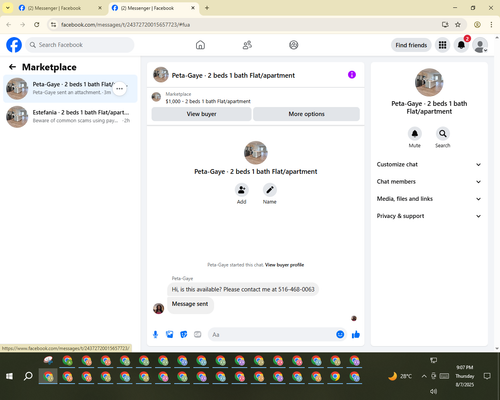The height and width of the screenshot is (400, 500).
Task: Open the emoji picker
Action: [x=340, y=334]
